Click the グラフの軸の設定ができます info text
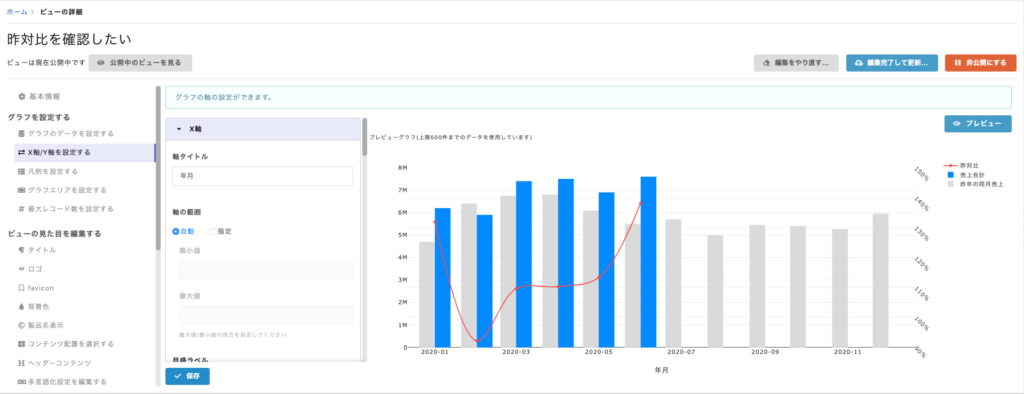Viewport: 1024px width, 394px height. point(223,98)
